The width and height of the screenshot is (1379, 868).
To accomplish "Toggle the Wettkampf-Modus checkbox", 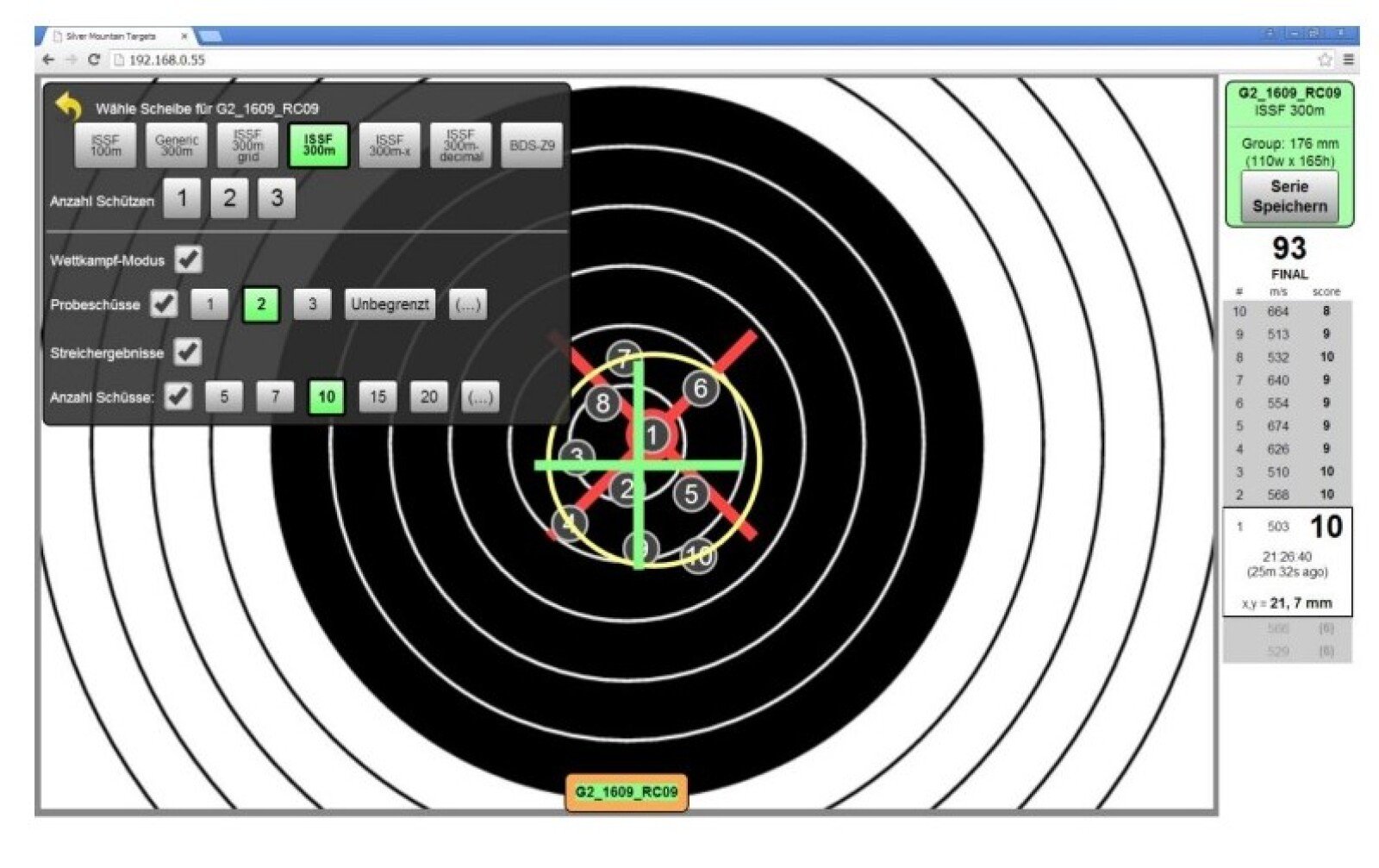I will tap(188, 259).
